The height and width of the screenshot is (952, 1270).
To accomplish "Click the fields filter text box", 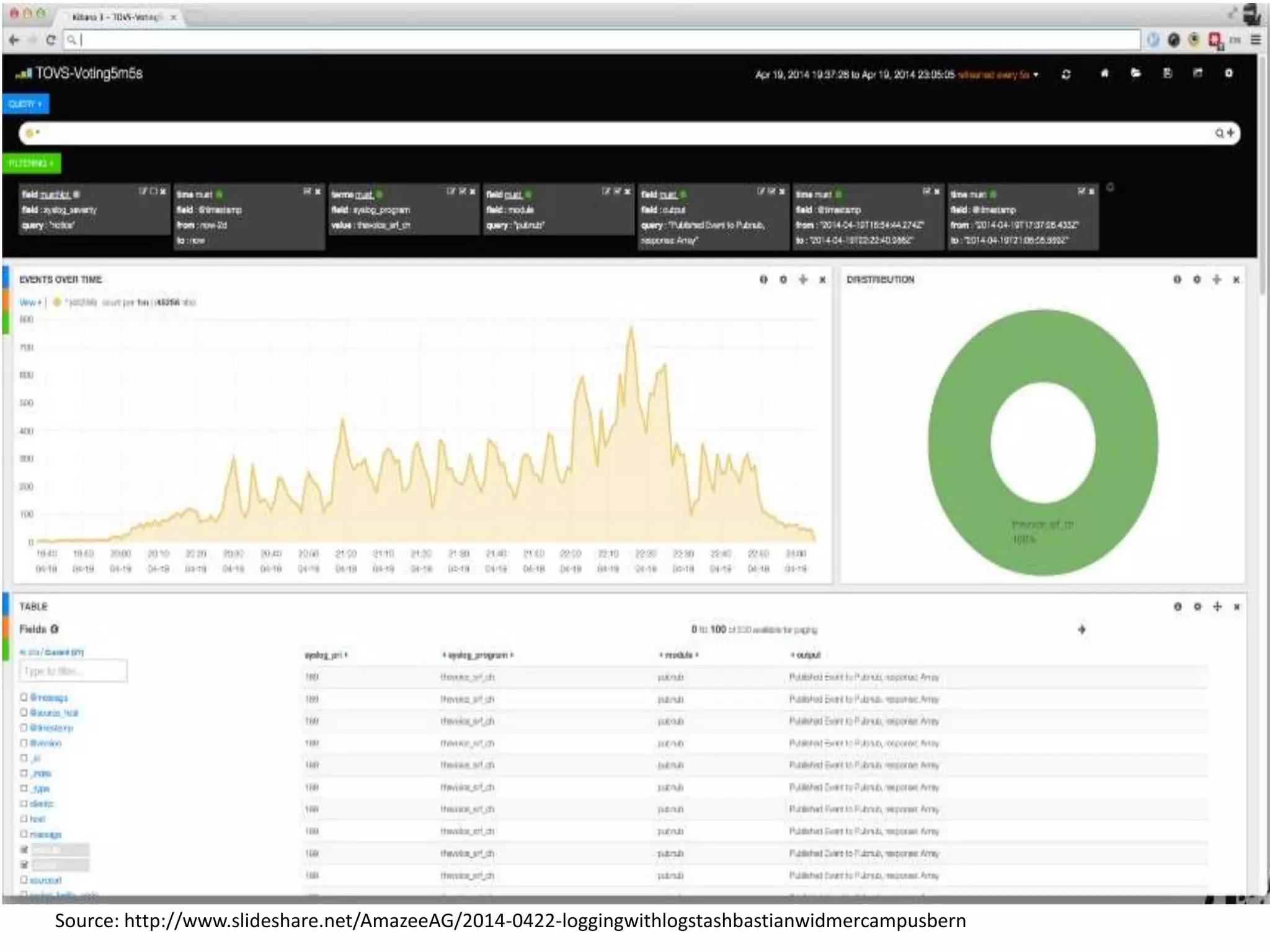I will click(73, 671).
